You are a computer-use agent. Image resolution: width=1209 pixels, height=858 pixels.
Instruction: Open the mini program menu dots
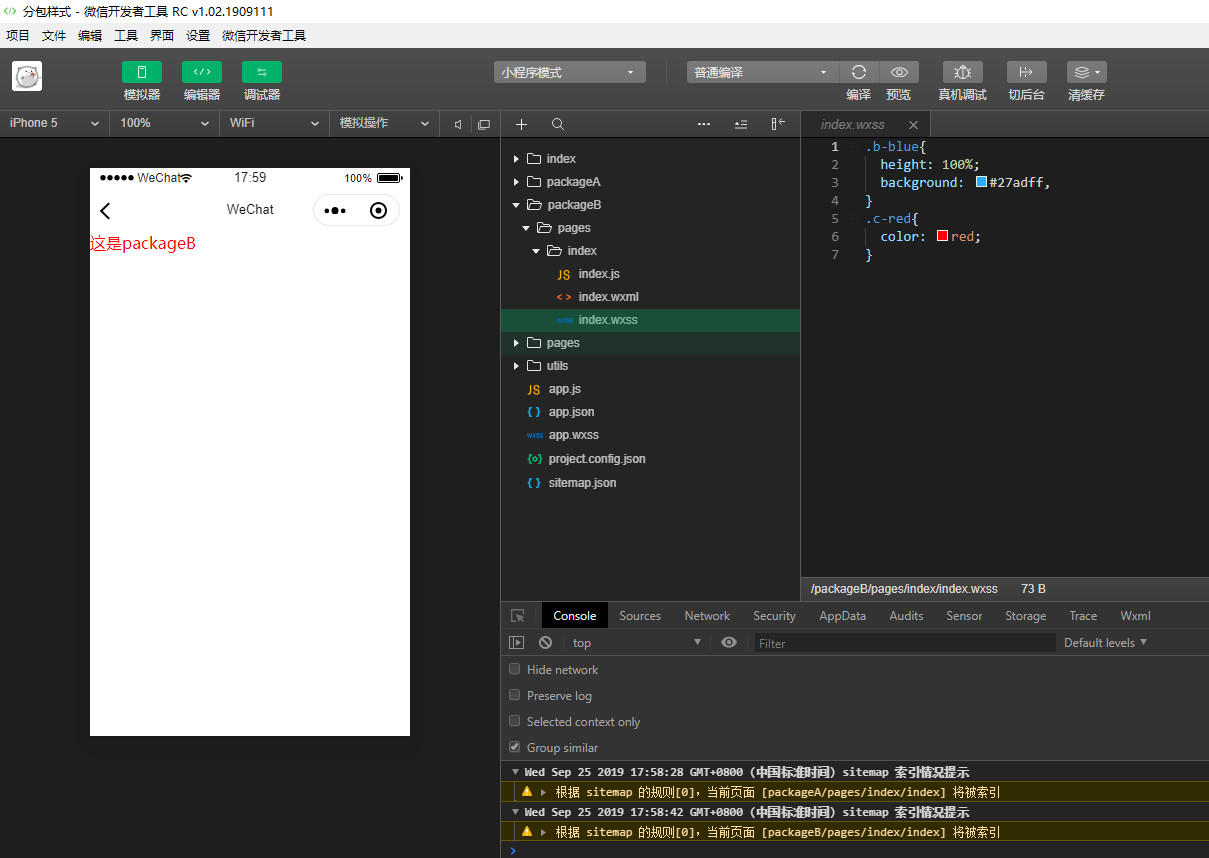click(x=335, y=210)
